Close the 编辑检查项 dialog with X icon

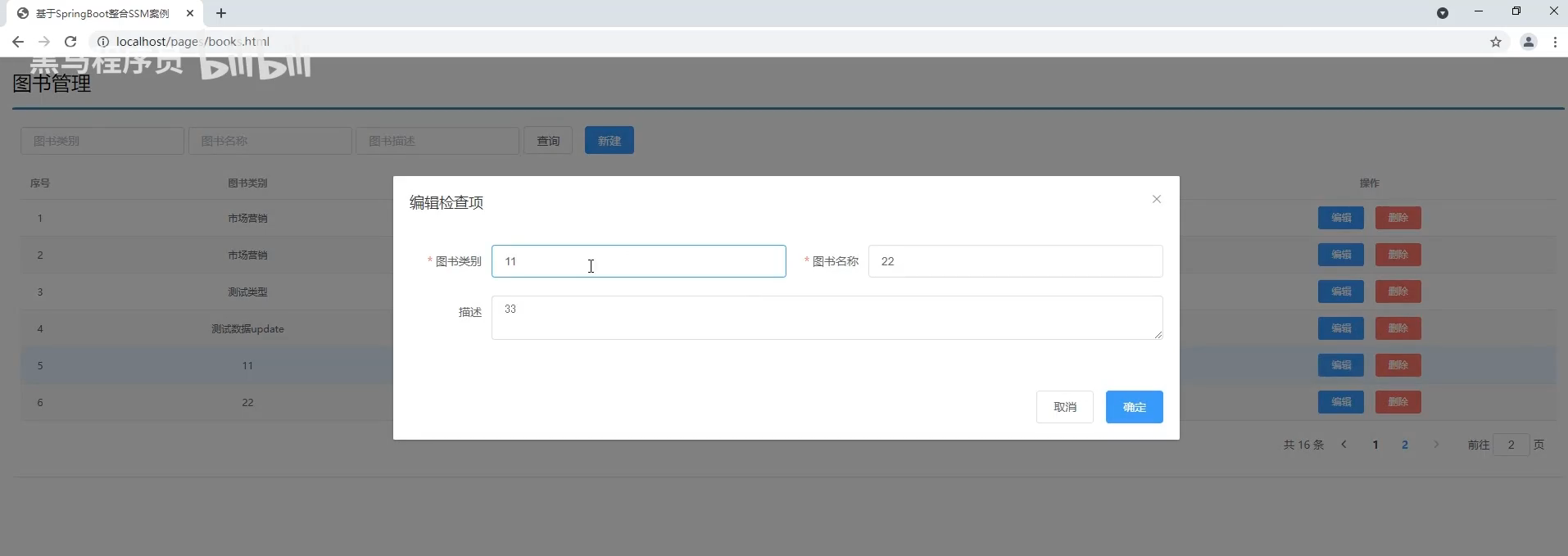point(1156,199)
